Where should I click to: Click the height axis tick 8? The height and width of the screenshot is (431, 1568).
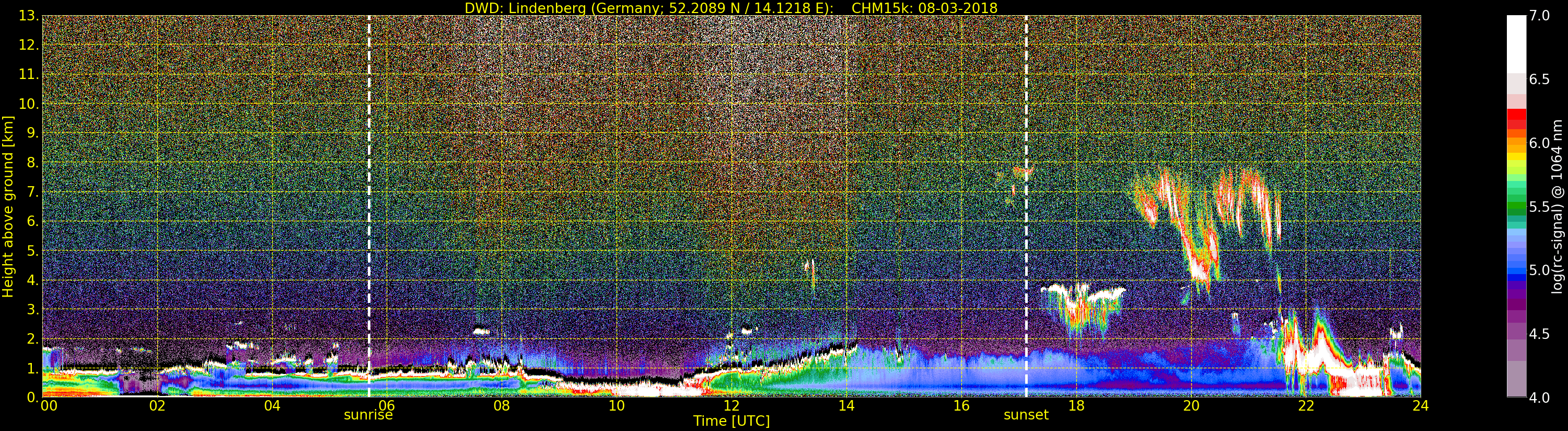click(32, 163)
